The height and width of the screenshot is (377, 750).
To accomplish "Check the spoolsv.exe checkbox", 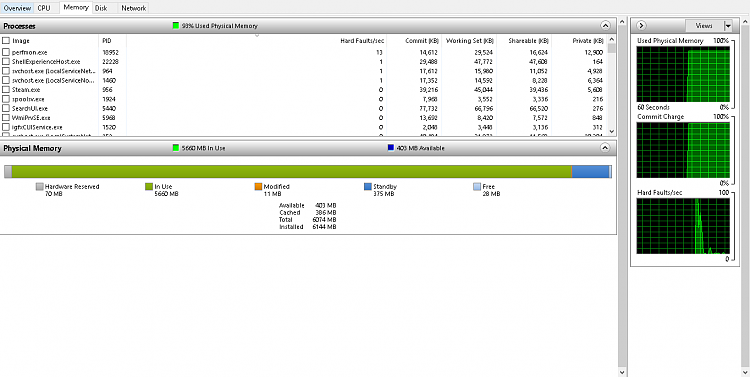I will [x=6, y=99].
